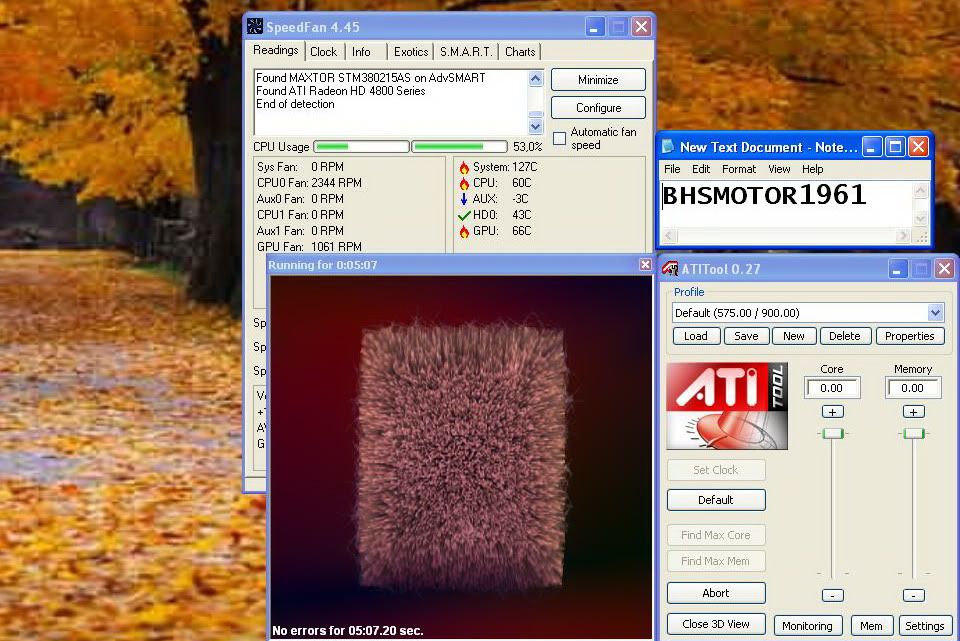
Task: Click the SpeedFan log scrollbar up arrow
Action: point(535,78)
